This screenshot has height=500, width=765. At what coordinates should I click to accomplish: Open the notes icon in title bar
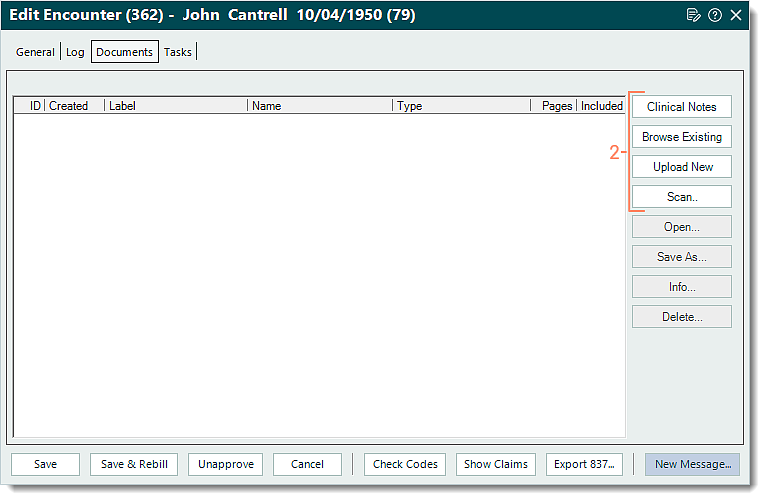pos(694,15)
